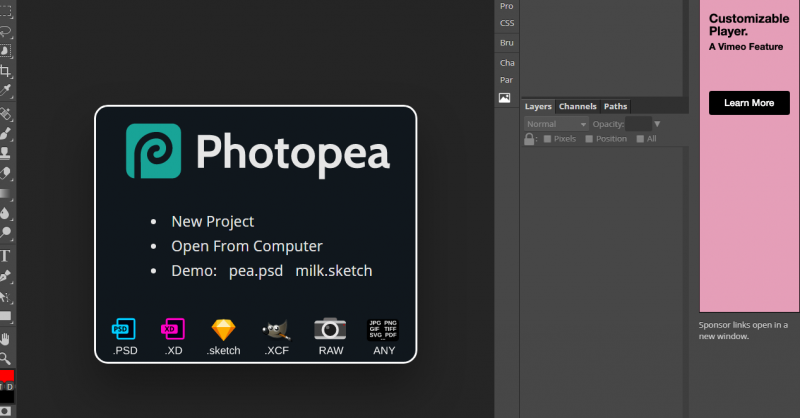The height and width of the screenshot is (418, 800).
Task: Click the Opacity value field
Action: [x=638, y=124]
